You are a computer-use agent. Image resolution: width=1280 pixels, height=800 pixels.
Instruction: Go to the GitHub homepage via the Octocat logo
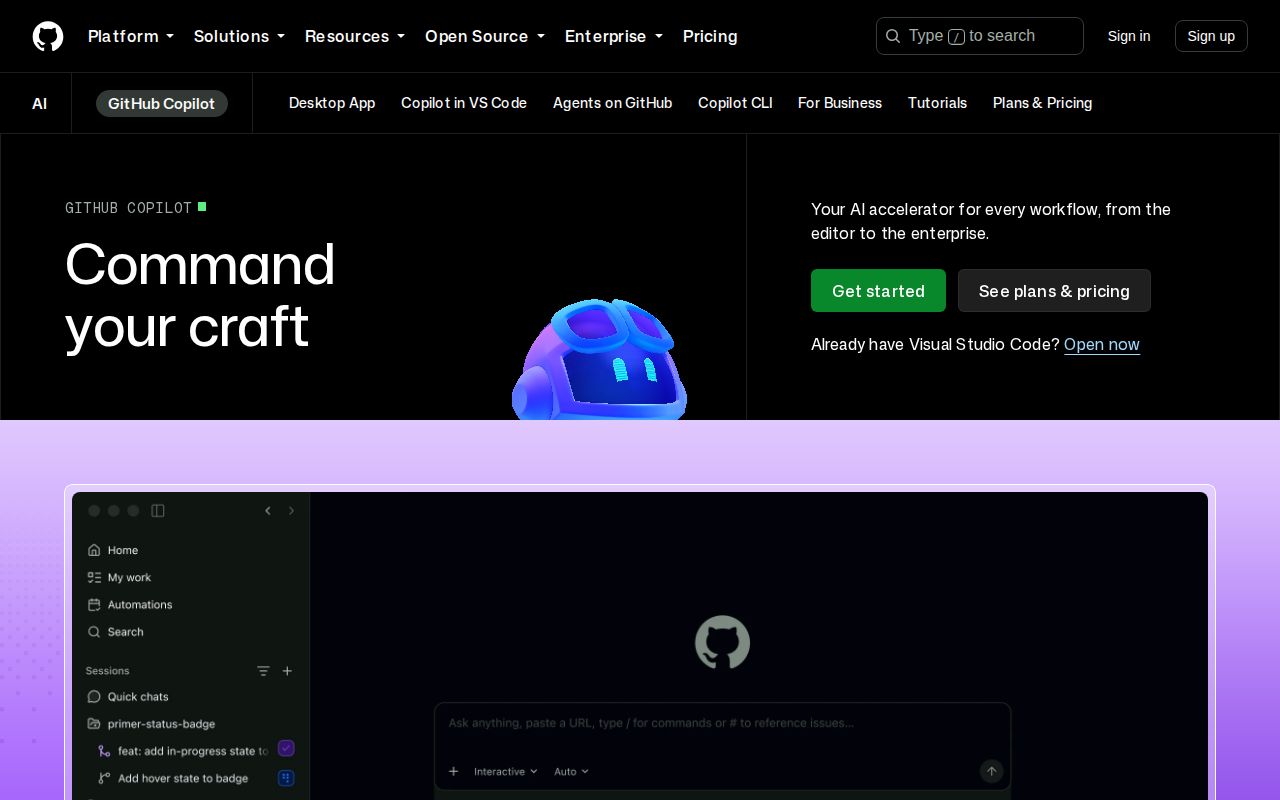point(48,36)
